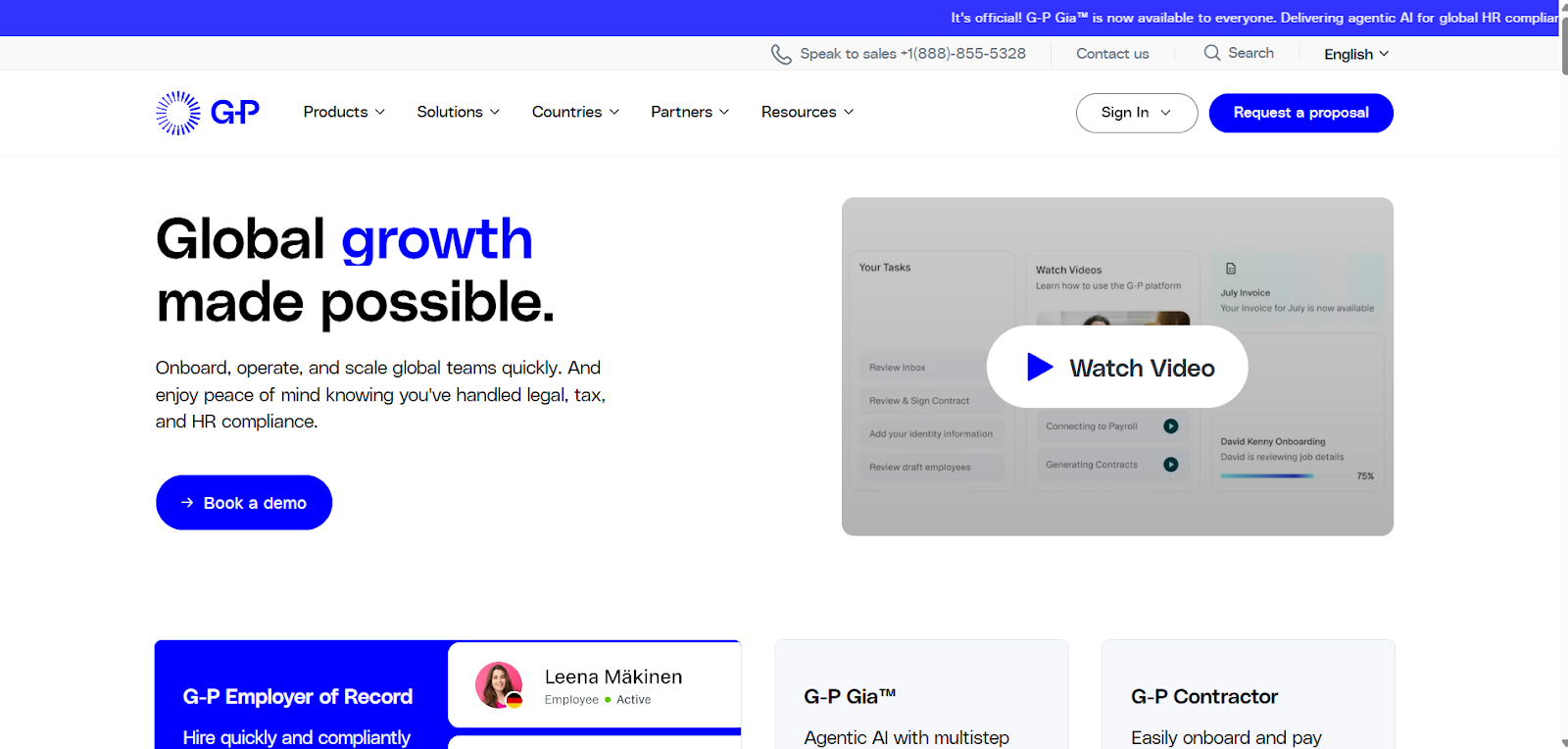Screen dimensions: 1568x749
Task: Click the document icon above July Invoice
Action: point(1231,269)
